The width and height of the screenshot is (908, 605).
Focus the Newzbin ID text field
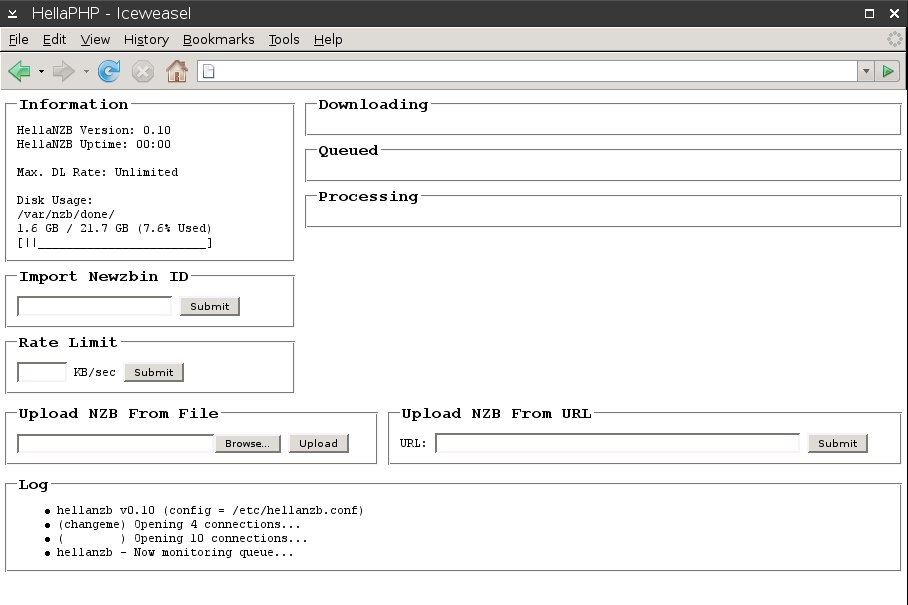(94, 306)
